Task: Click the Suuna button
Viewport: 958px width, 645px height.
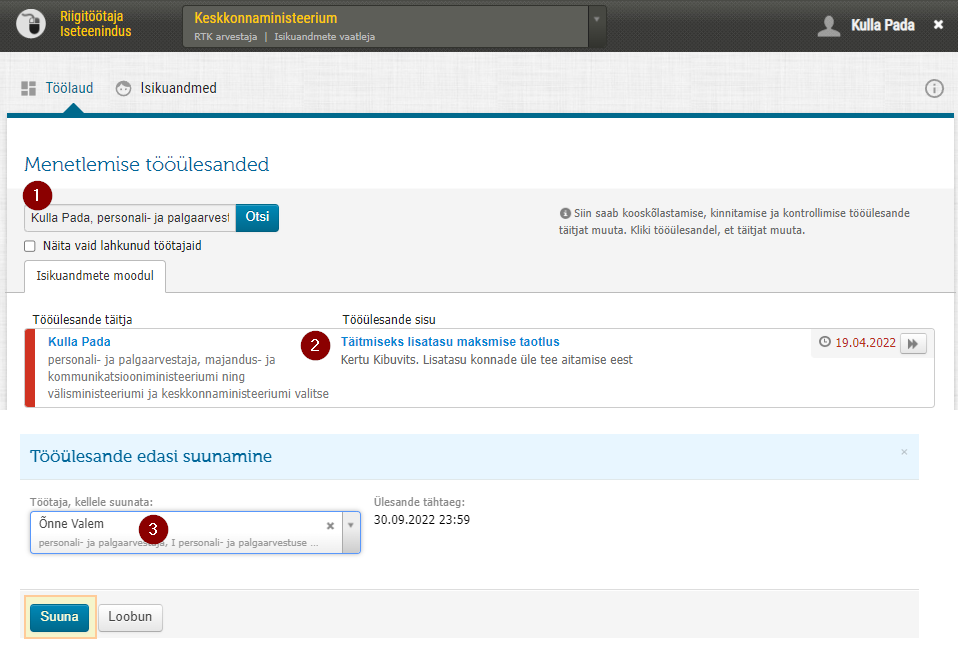Action: pos(59,617)
